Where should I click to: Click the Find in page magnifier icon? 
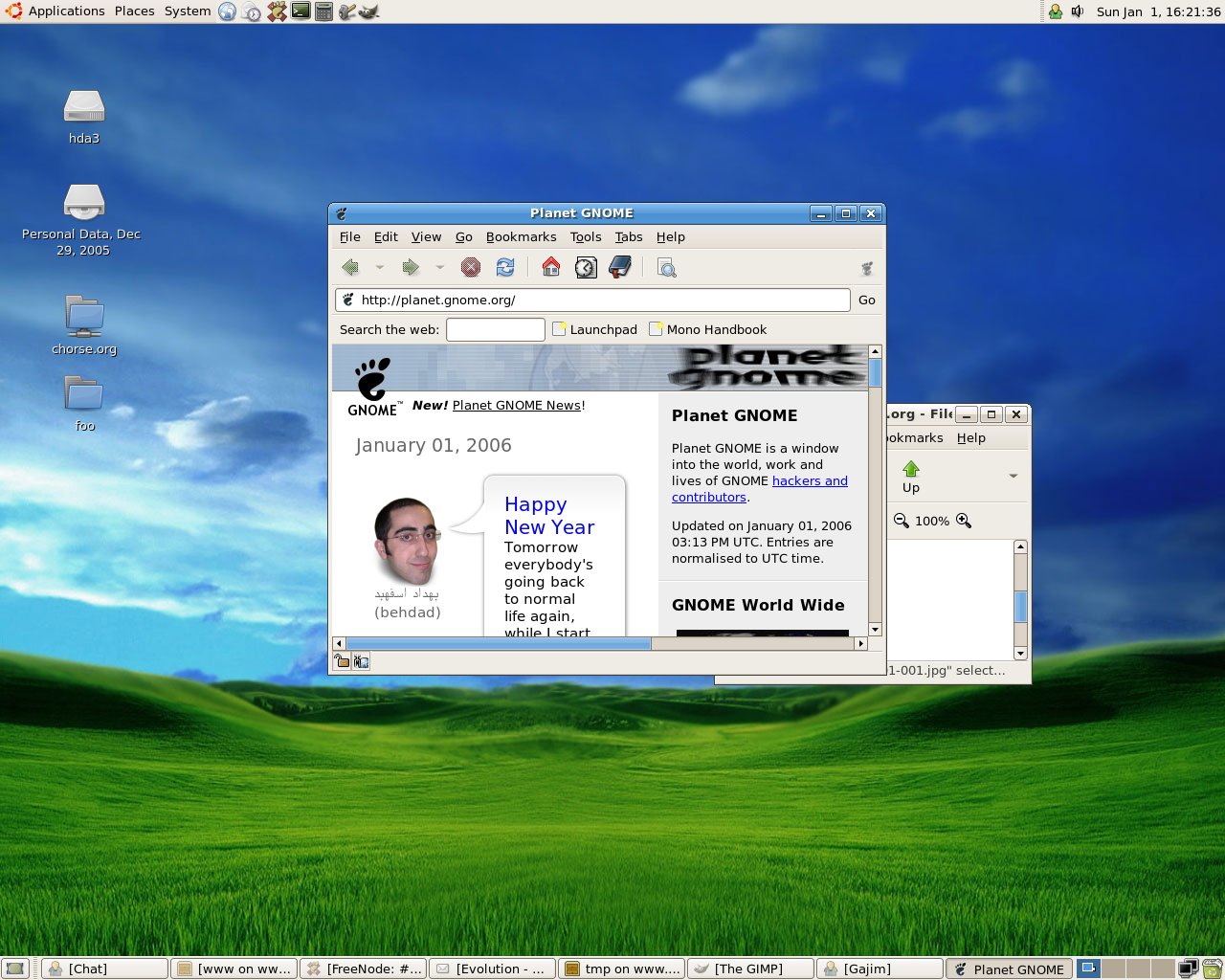pos(667,268)
